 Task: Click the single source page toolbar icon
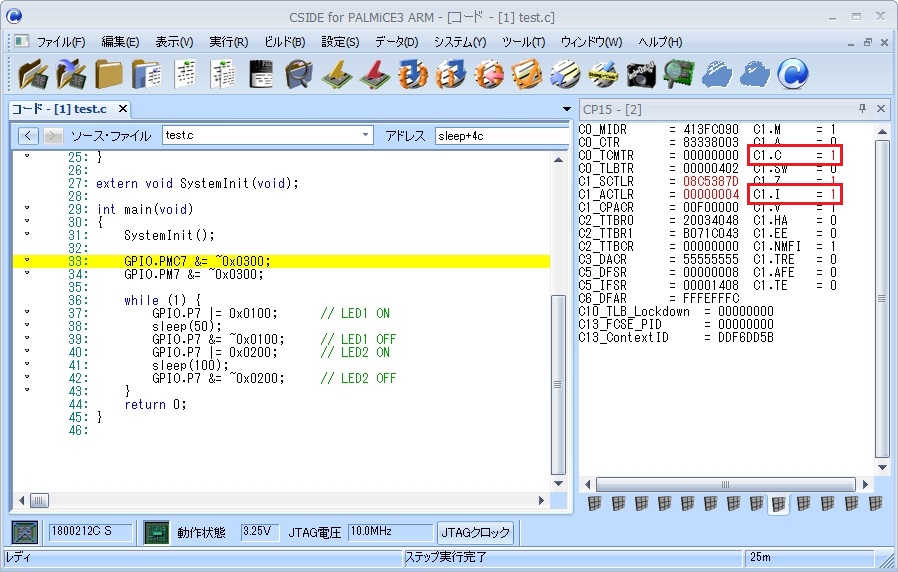click(x=185, y=74)
